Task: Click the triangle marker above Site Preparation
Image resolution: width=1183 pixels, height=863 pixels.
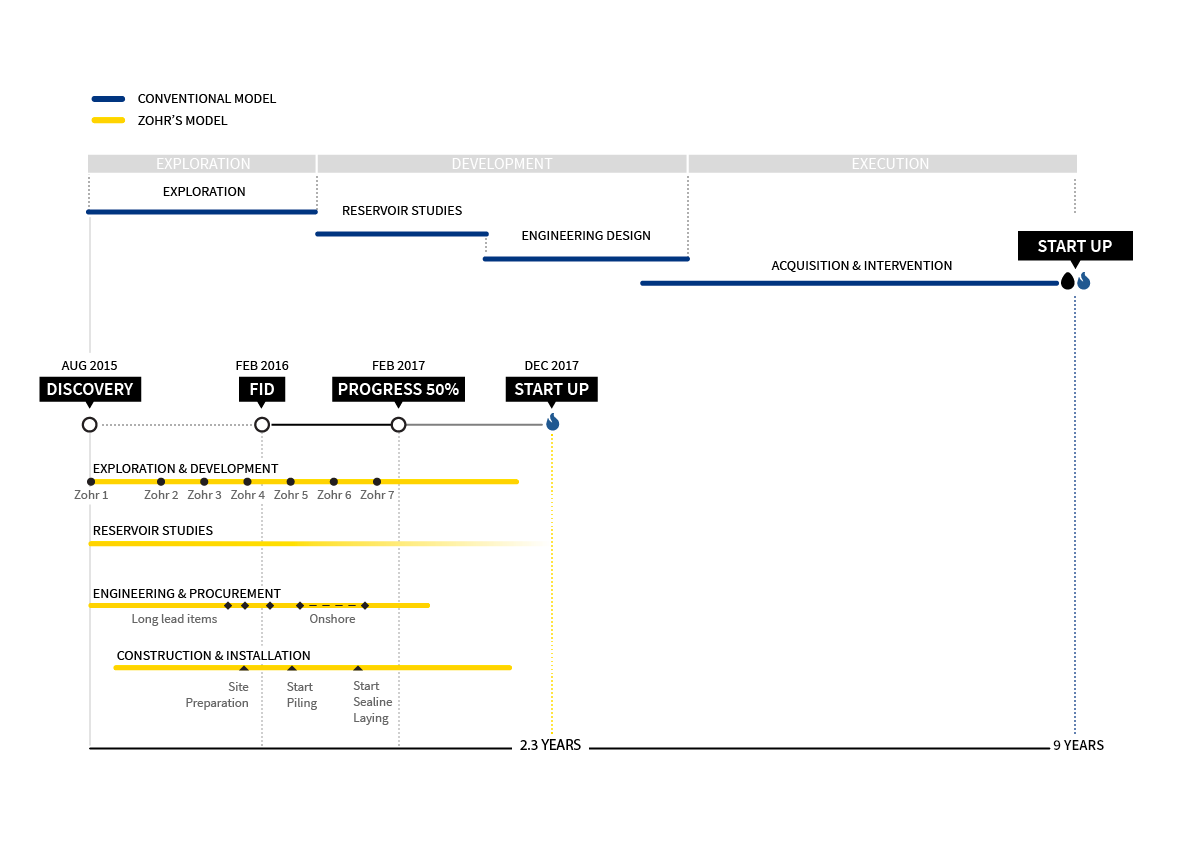Action: pos(244,668)
